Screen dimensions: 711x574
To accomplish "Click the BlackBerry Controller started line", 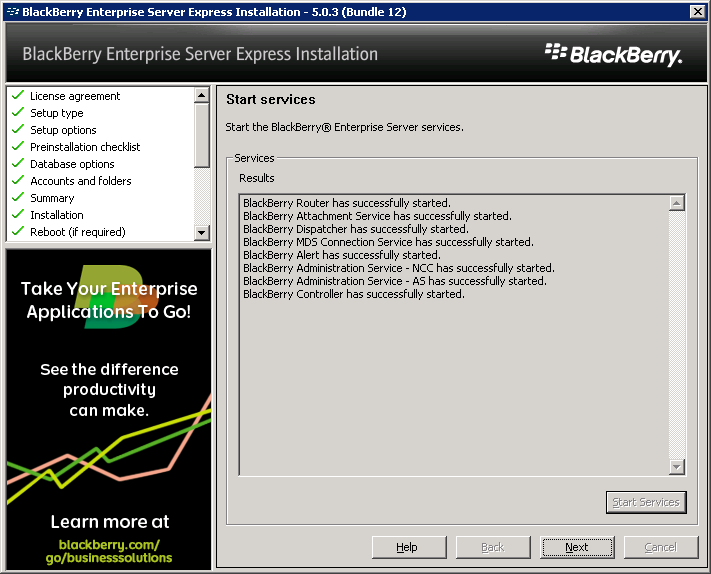I will pyautogui.click(x=354, y=294).
